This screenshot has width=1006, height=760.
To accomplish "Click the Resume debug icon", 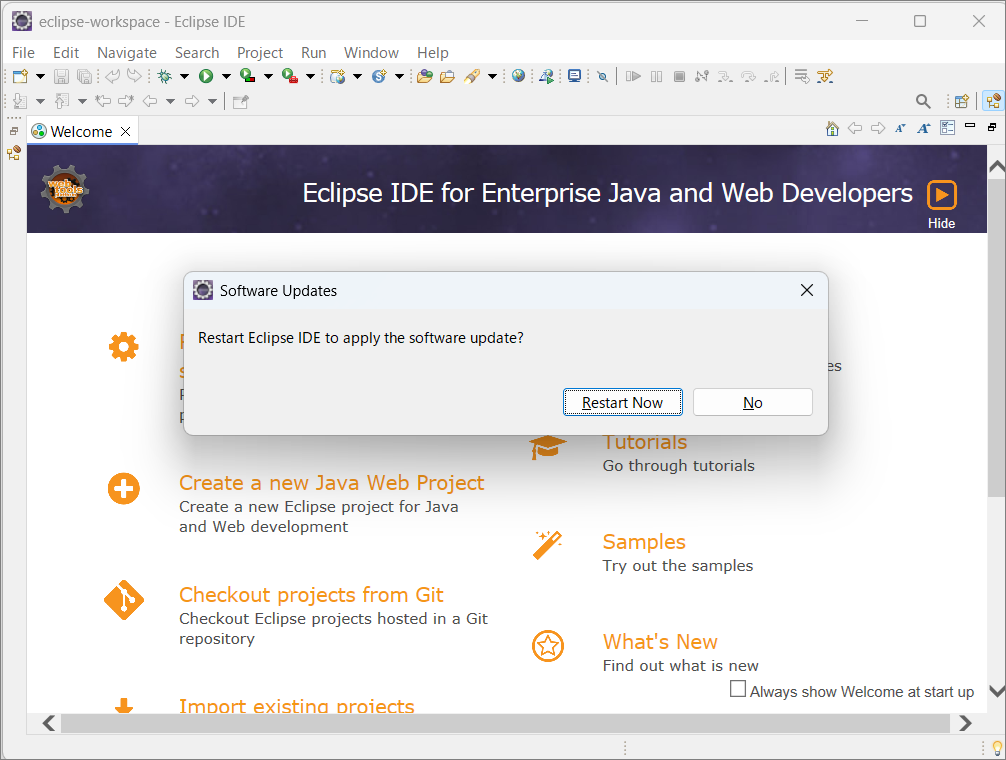I will tap(633, 76).
